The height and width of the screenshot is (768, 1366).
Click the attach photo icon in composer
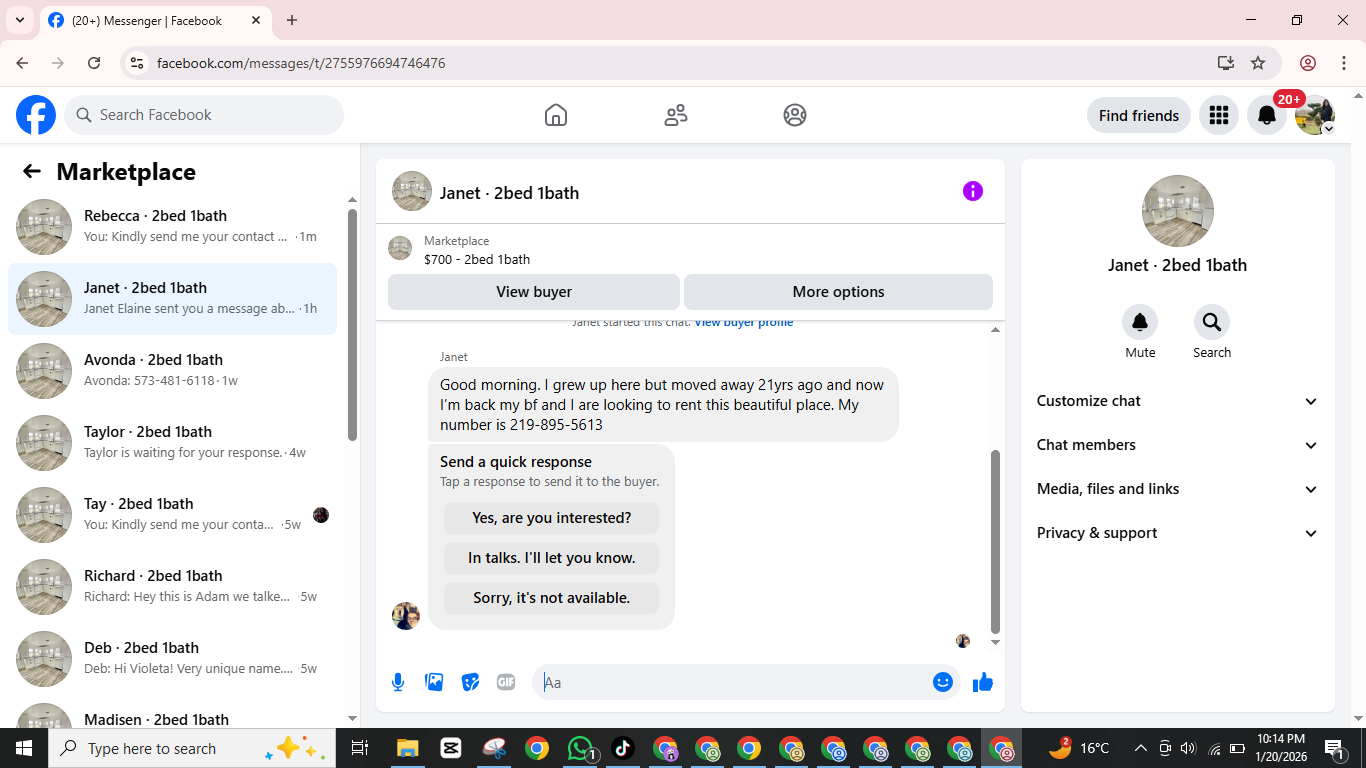[x=434, y=682]
